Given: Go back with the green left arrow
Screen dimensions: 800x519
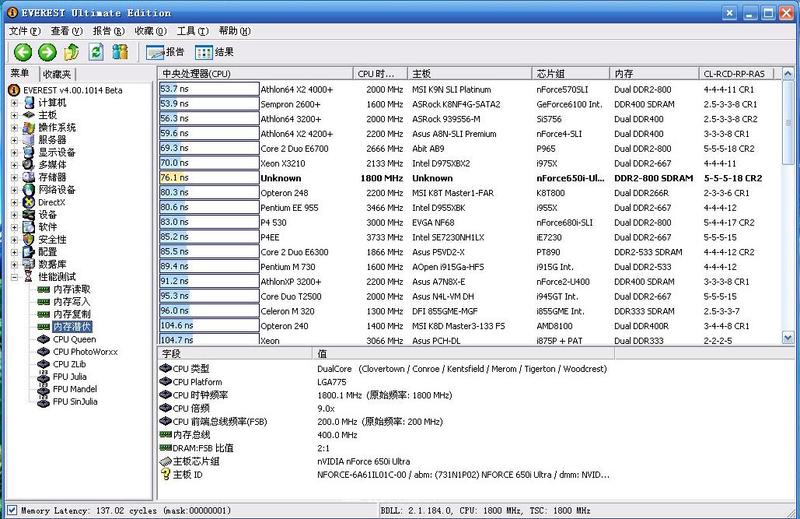Looking at the screenshot, I should click(22, 52).
